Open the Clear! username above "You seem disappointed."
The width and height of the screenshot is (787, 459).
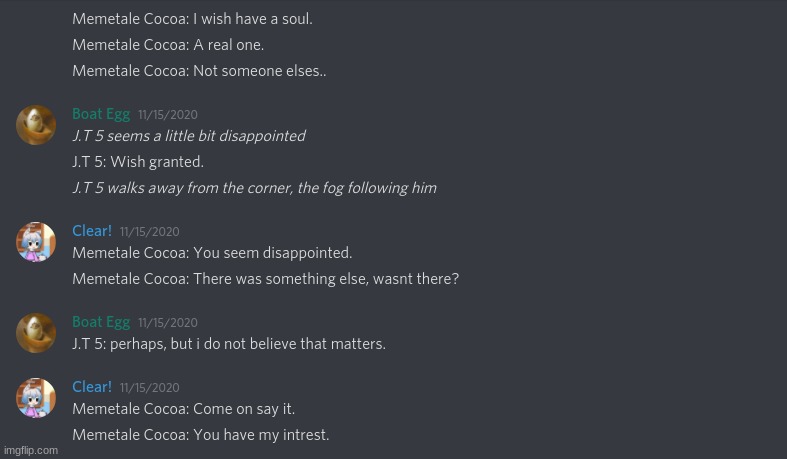(x=92, y=231)
